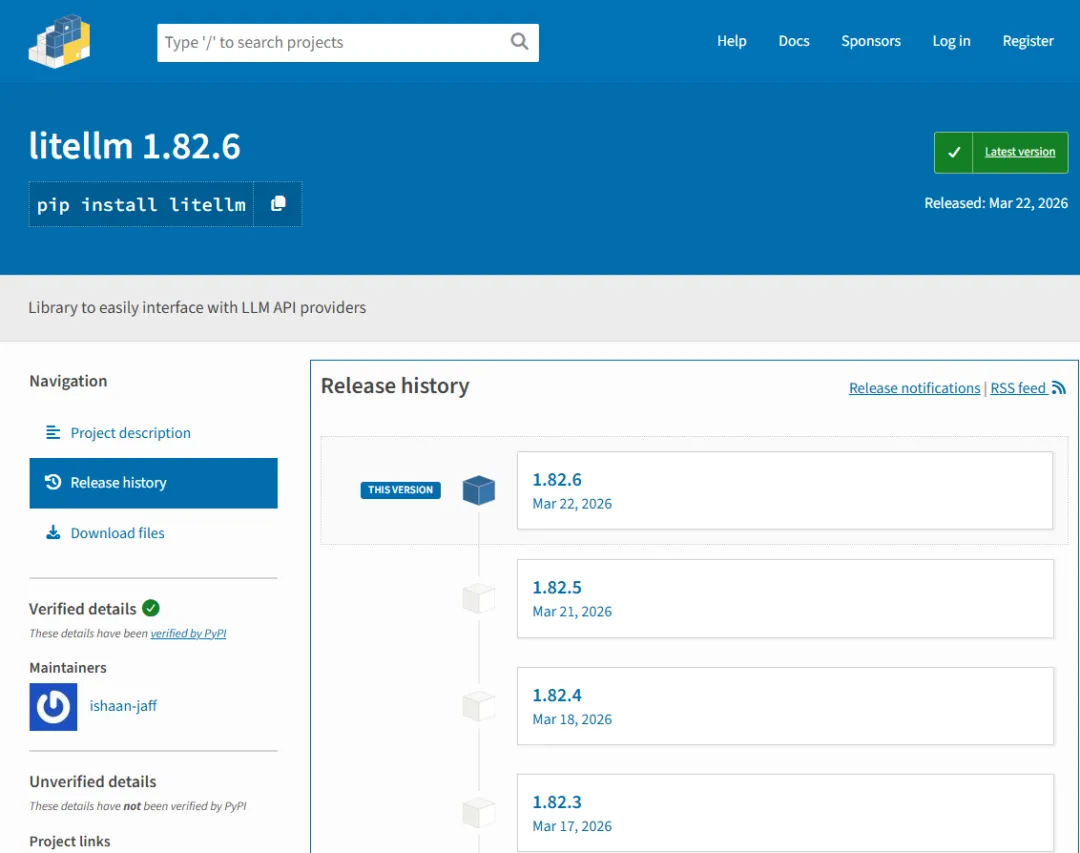Click the blue cube icon for 1.82.6
1080x853 pixels.
479,490
